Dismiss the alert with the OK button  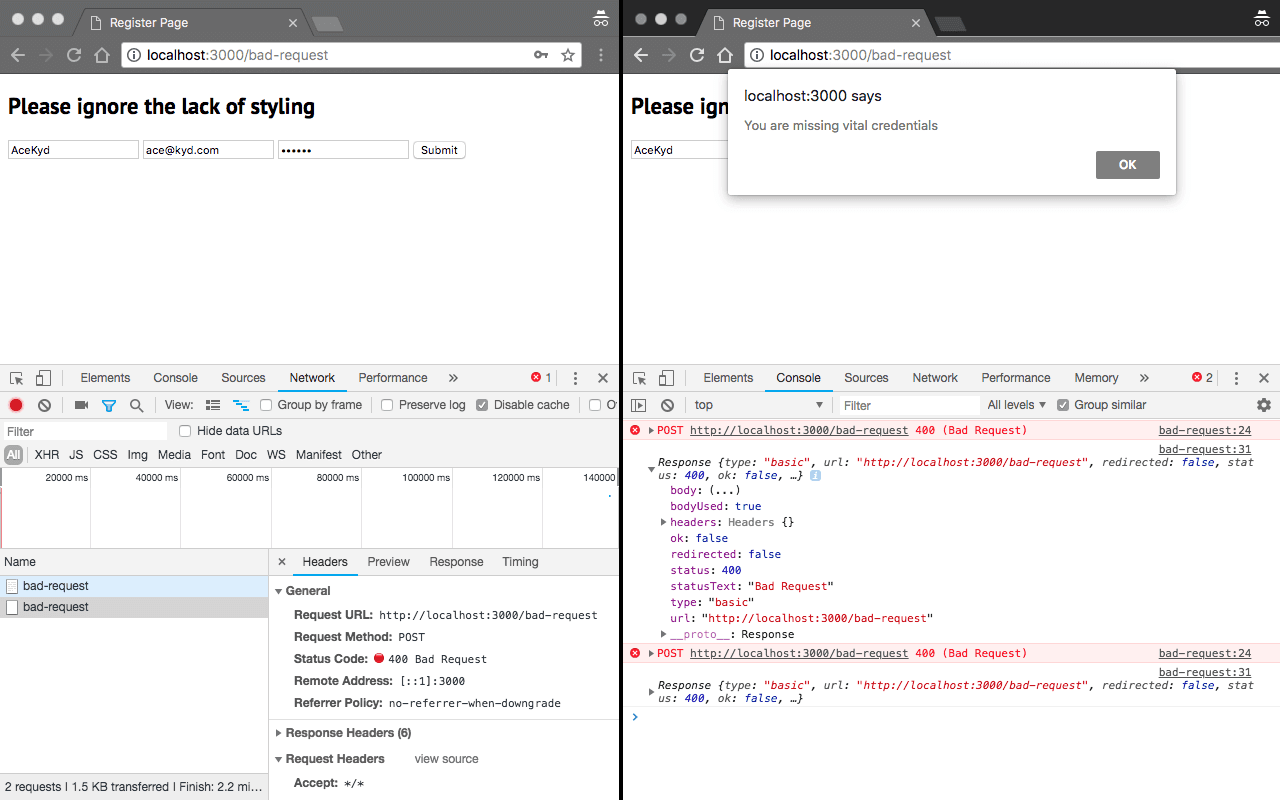pos(1128,164)
